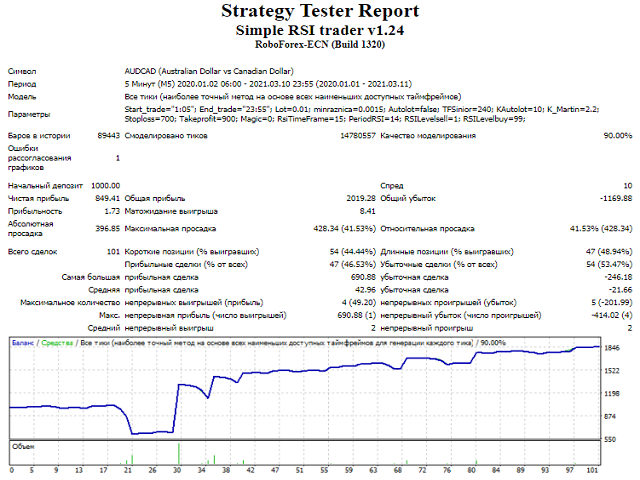Click the "Убыточные сделки (% от всех)" label
Image resolution: width=640 pixels, height=480 pixels.
pyautogui.click(x=439, y=265)
